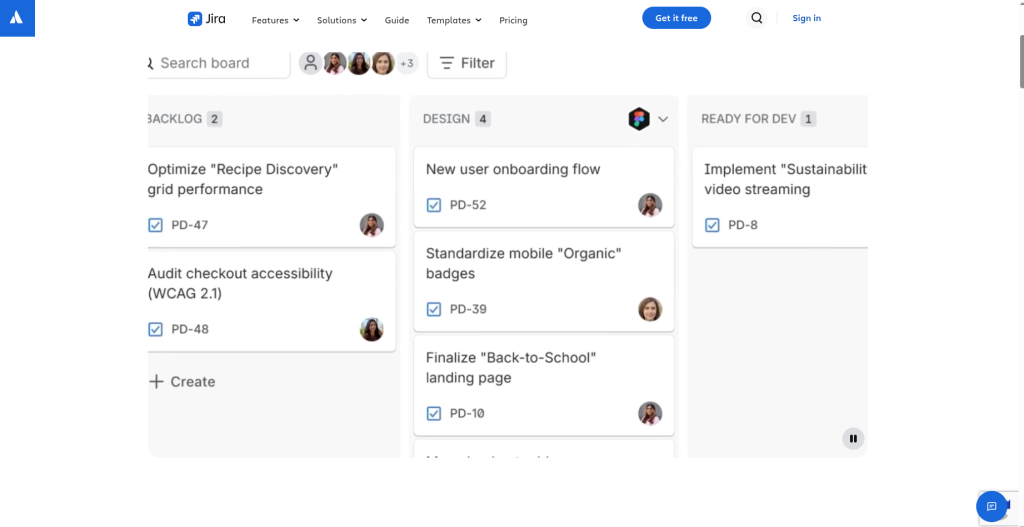Click the unassigned user avatar icon
This screenshot has height=527, width=1024.
pos(311,63)
